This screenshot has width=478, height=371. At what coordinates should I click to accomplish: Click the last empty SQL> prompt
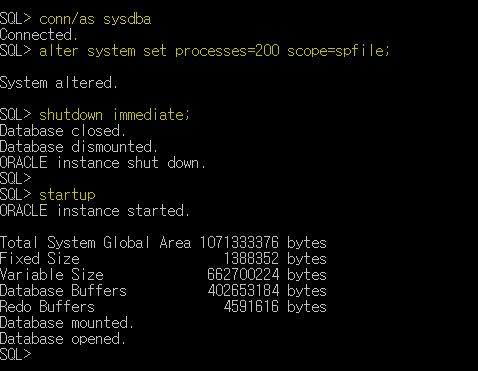(x=16, y=355)
